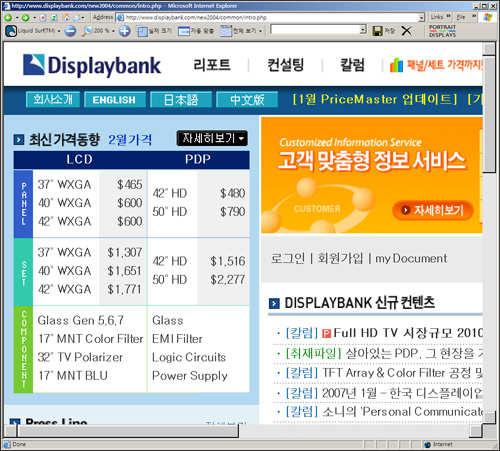Screen dimensions: 500x451
Task: Click the black 자세히보기 button in price panel
Action: pos(212,138)
